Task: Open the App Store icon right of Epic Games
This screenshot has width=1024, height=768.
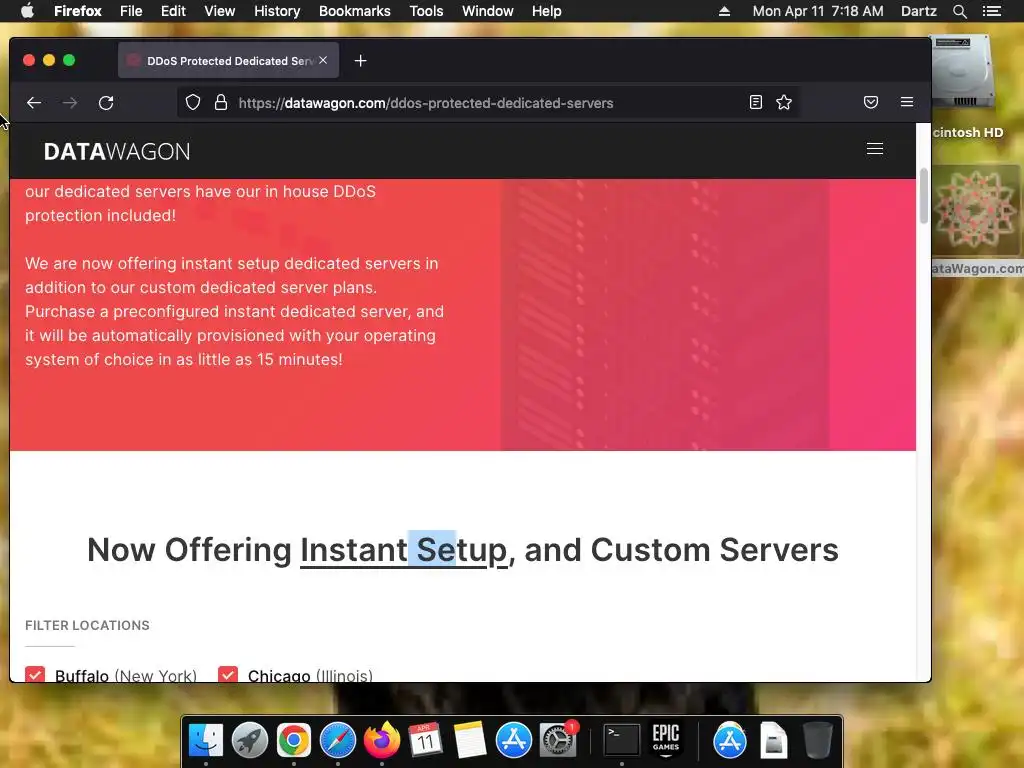Action: coord(729,741)
